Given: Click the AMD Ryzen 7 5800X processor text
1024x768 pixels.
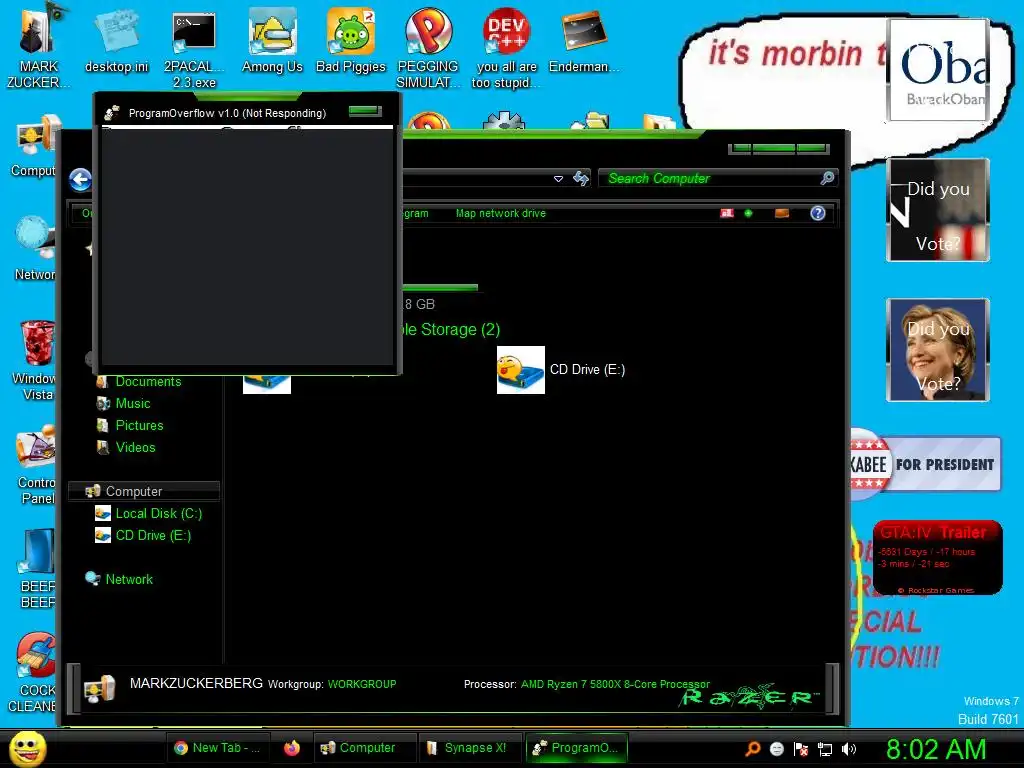Looking at the screenshot, I should pos(615,684).
